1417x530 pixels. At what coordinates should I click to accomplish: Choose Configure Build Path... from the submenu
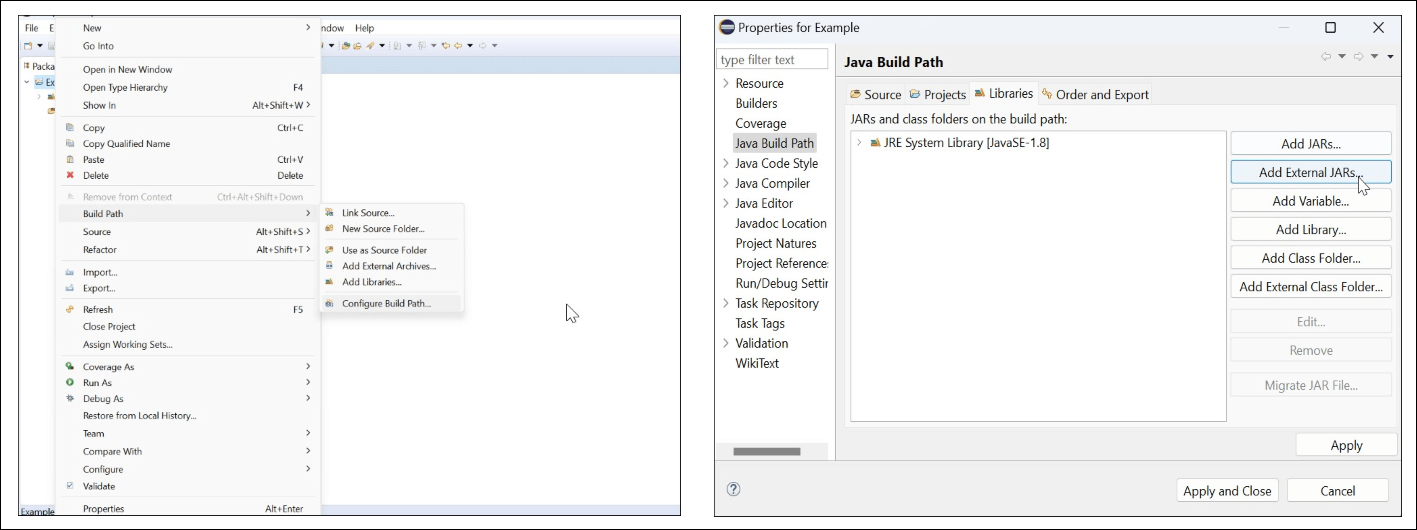click(392, 303)
